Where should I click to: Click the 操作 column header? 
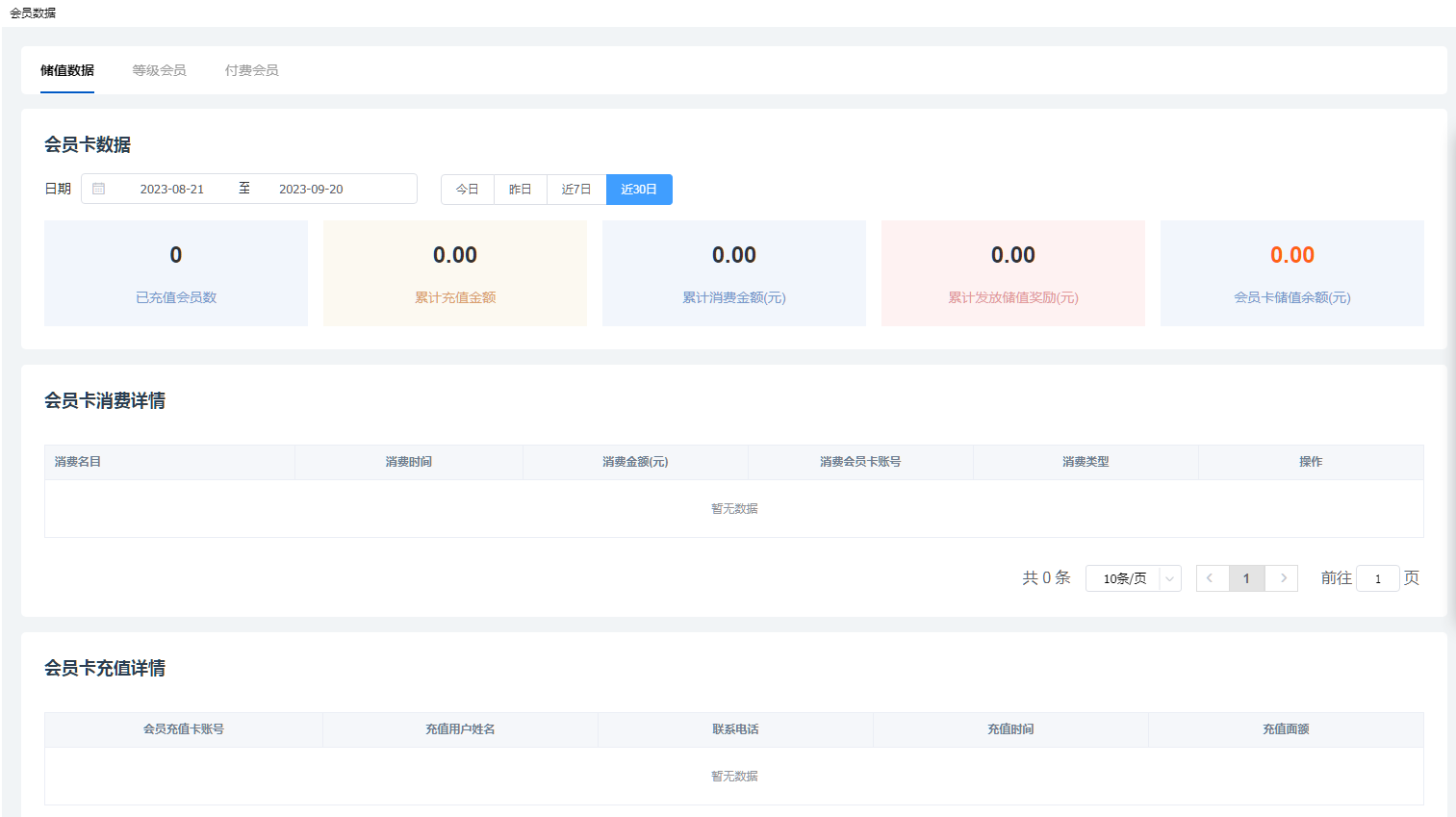click(1311, 462)
